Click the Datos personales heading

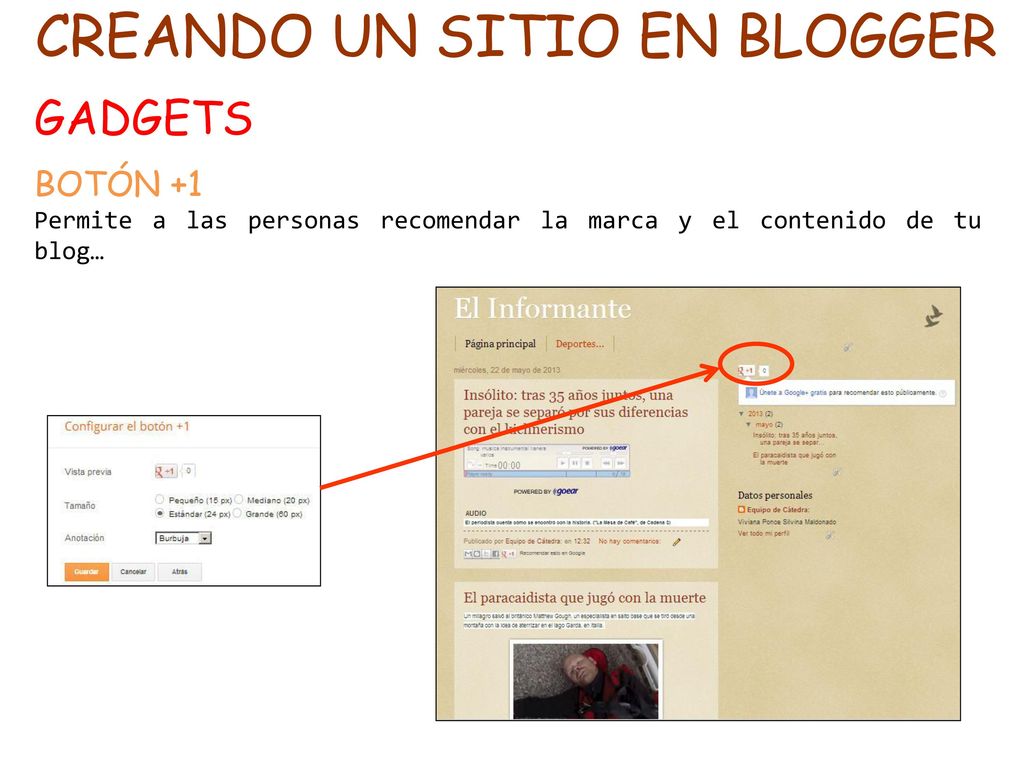click(775, 495)
